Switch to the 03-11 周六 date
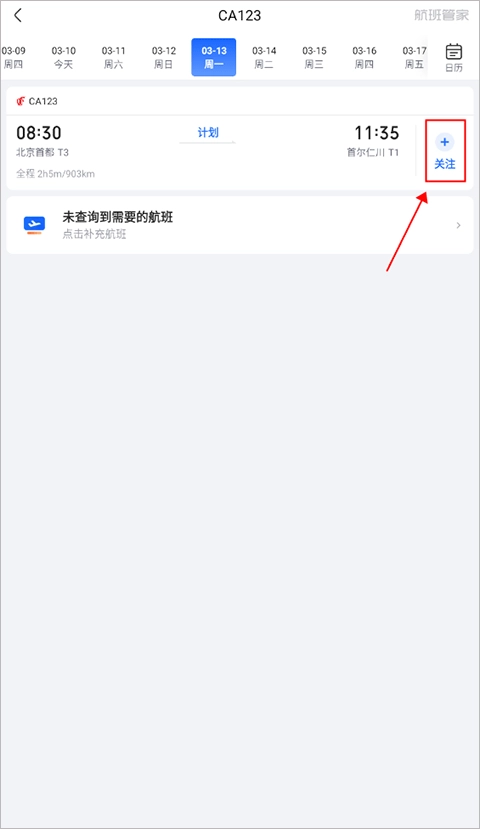The height and width of the screenshot is (829, 480). pyautogui.click(x=114, y=58)
